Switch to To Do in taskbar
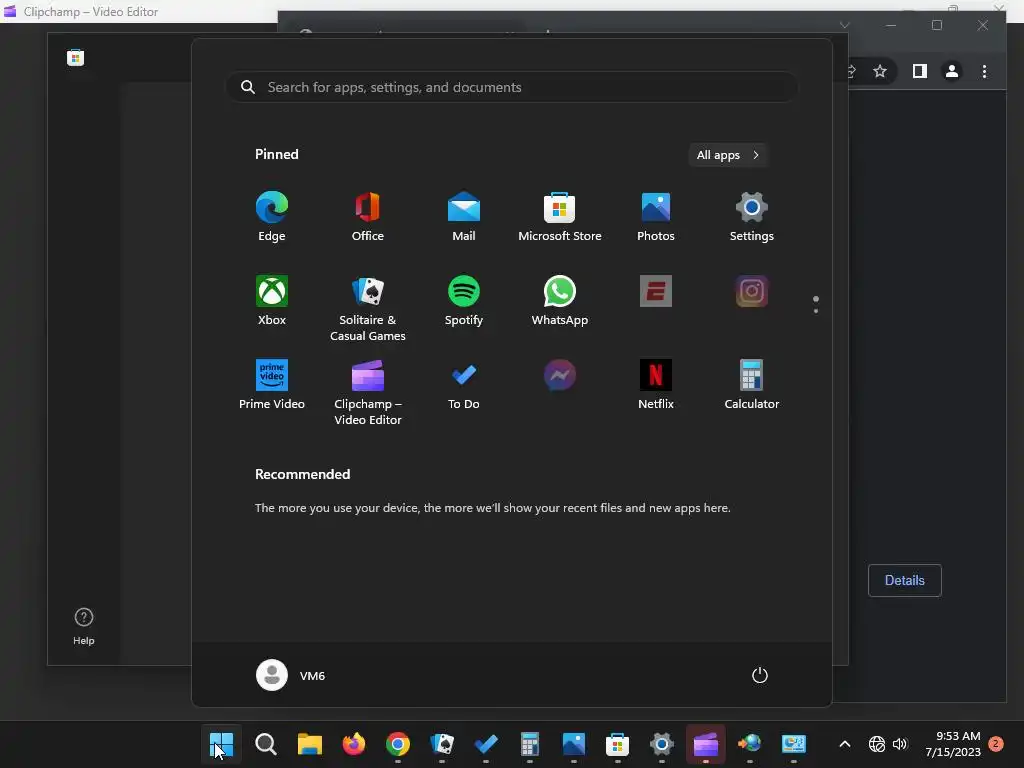This screenshot has width=1024, height=768. coord(486,744)
